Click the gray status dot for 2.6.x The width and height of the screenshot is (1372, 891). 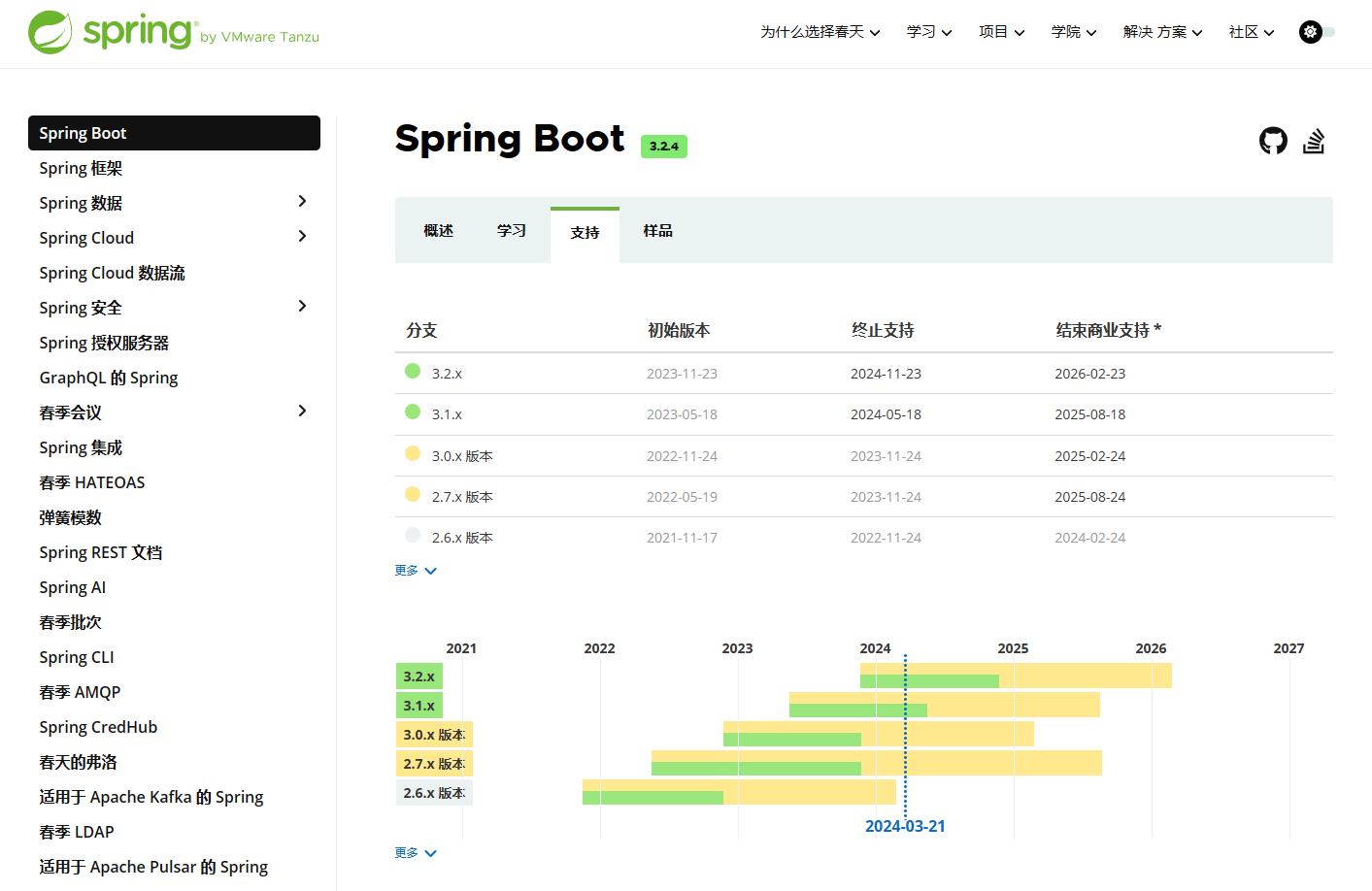click(413, 535)
